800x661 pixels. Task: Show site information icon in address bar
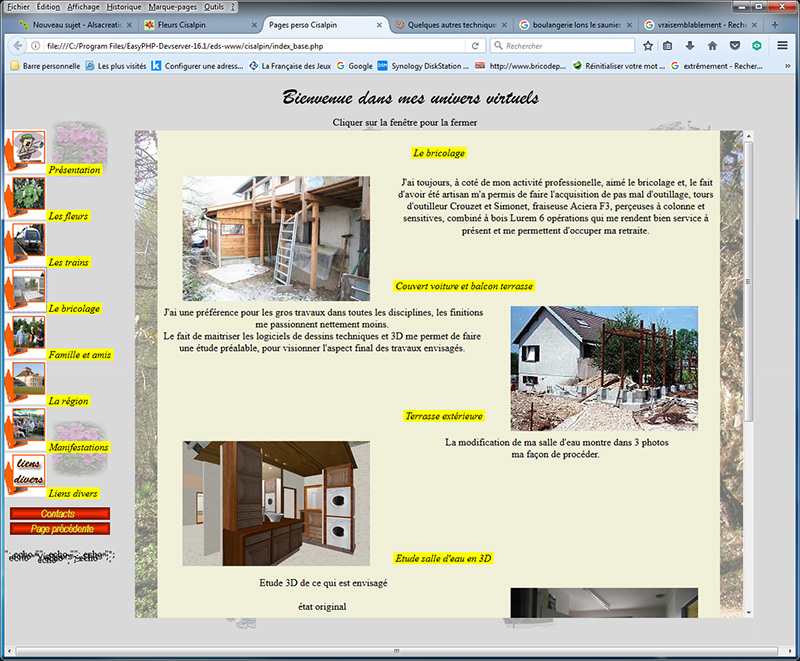[x=35, y=46]
